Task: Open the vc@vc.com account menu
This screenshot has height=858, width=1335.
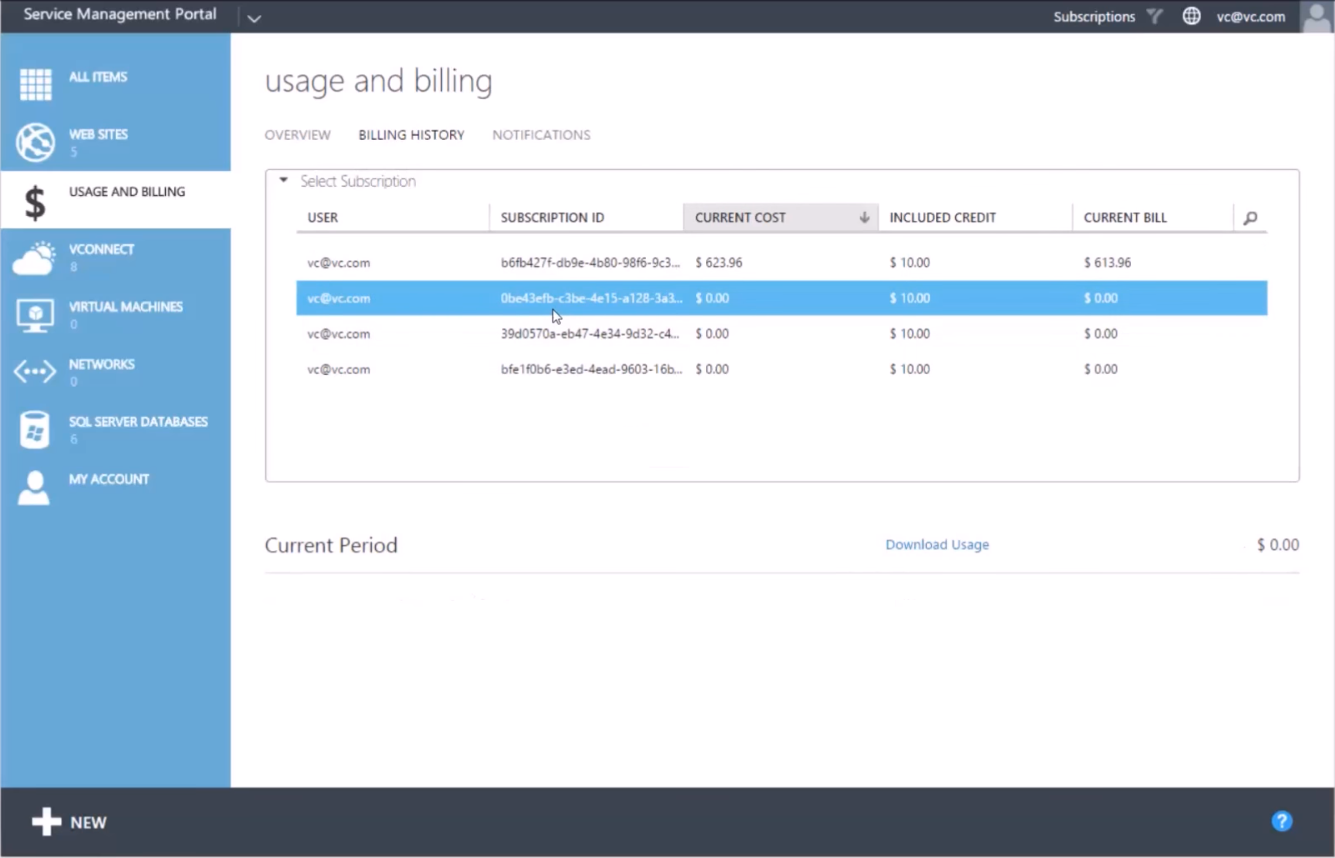Action: [1251, 16]
